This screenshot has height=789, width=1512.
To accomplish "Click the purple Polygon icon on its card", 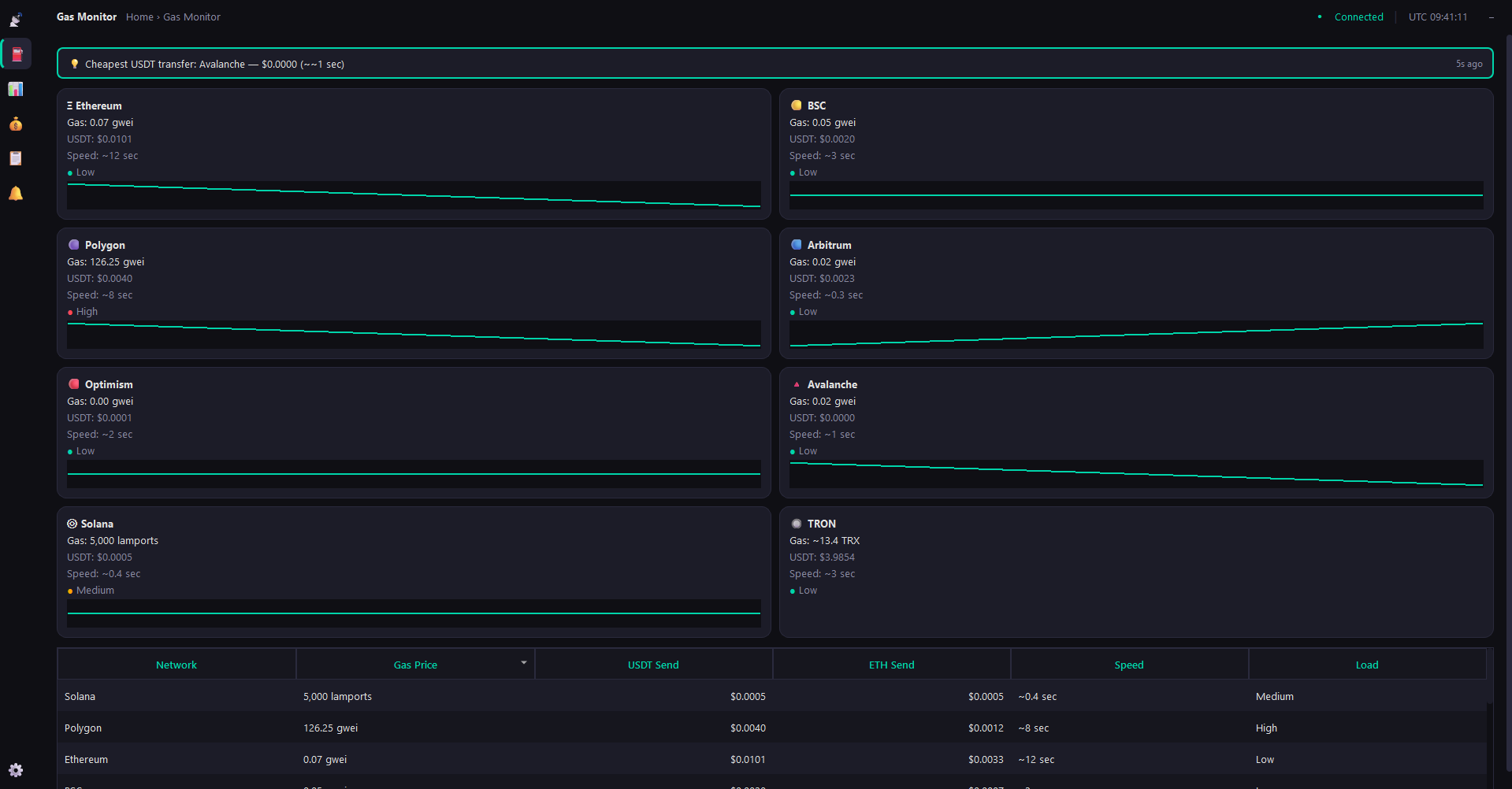I will tap(74, 244).
